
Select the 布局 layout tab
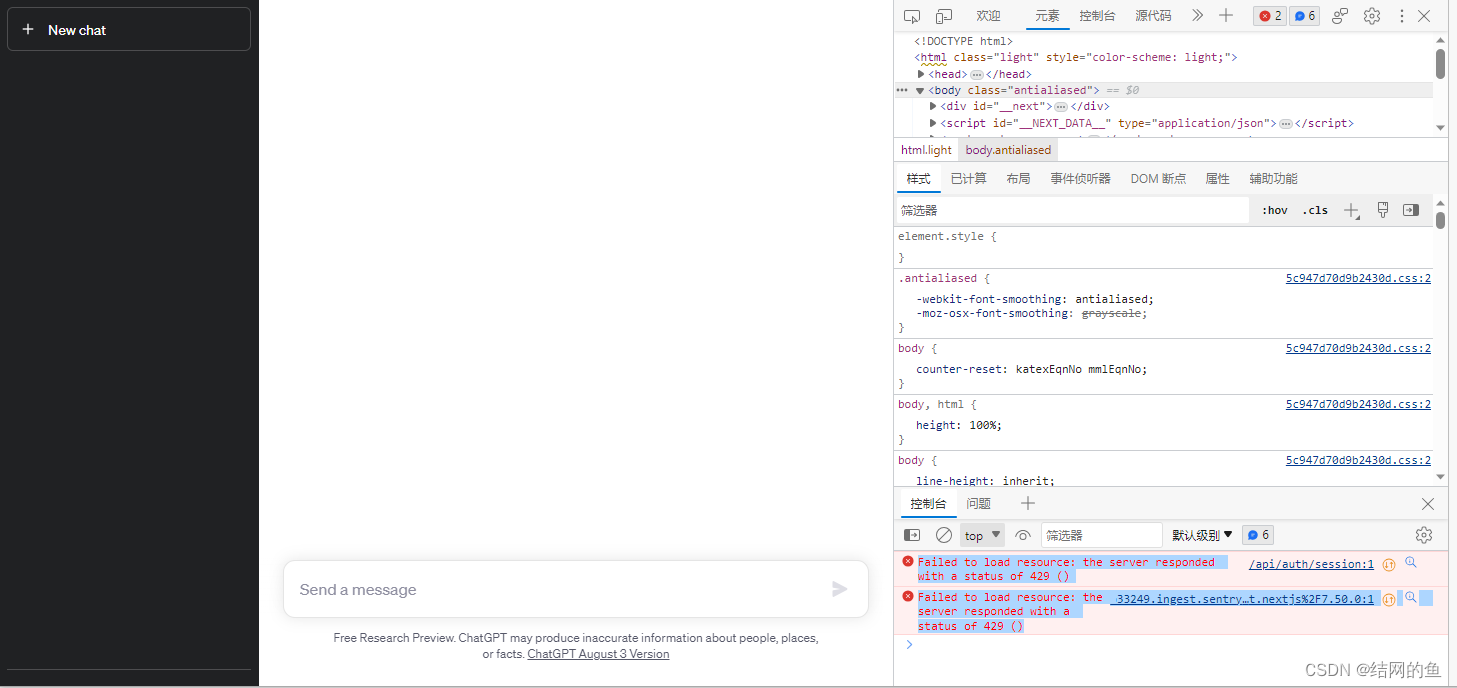click(x=1018, y=179)
